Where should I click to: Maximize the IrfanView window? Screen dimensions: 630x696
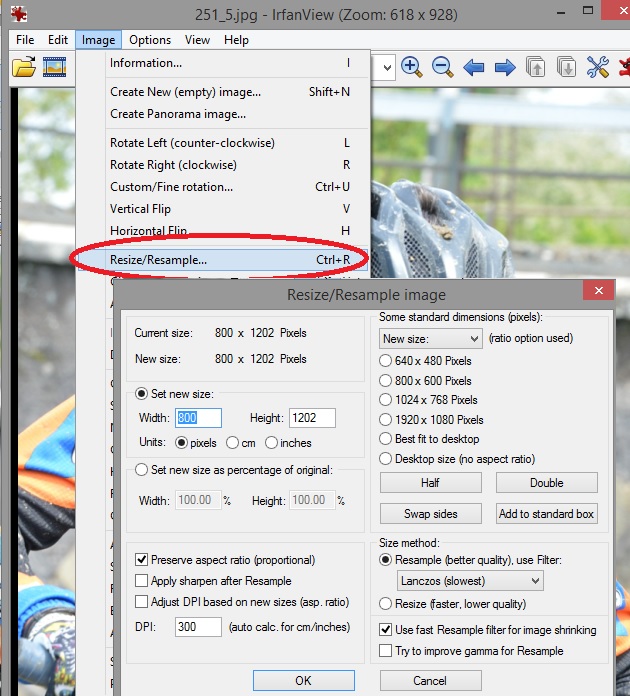pyautogui.click(x=588, y=11)
